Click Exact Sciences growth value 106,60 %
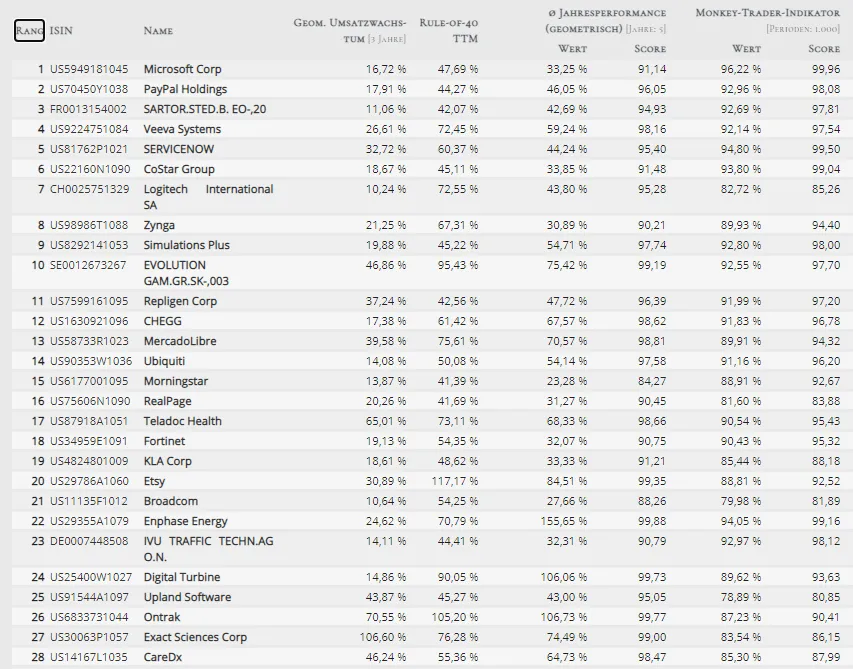 [383, 637]
